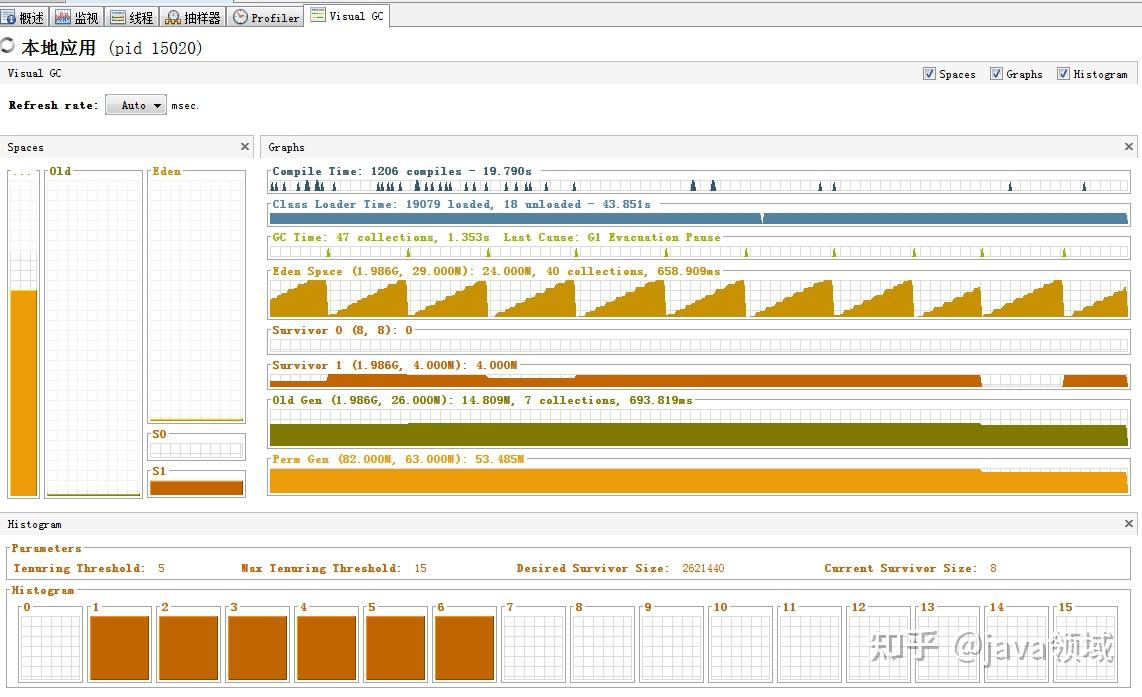This screenshot has height=697, width=1142.
Task: Disable the Graphs checkbox
Action: (997, 74)
